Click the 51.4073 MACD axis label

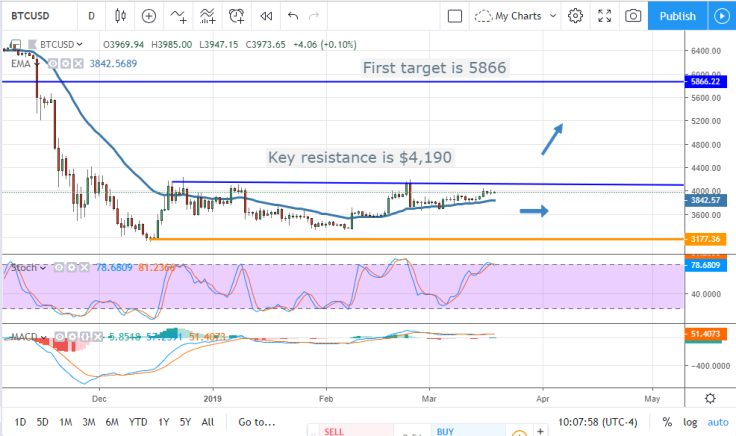(x=705, y=334)
